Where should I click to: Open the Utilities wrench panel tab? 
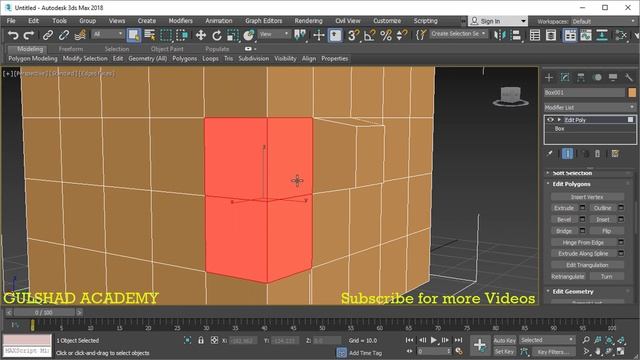[x=629, y=77]
